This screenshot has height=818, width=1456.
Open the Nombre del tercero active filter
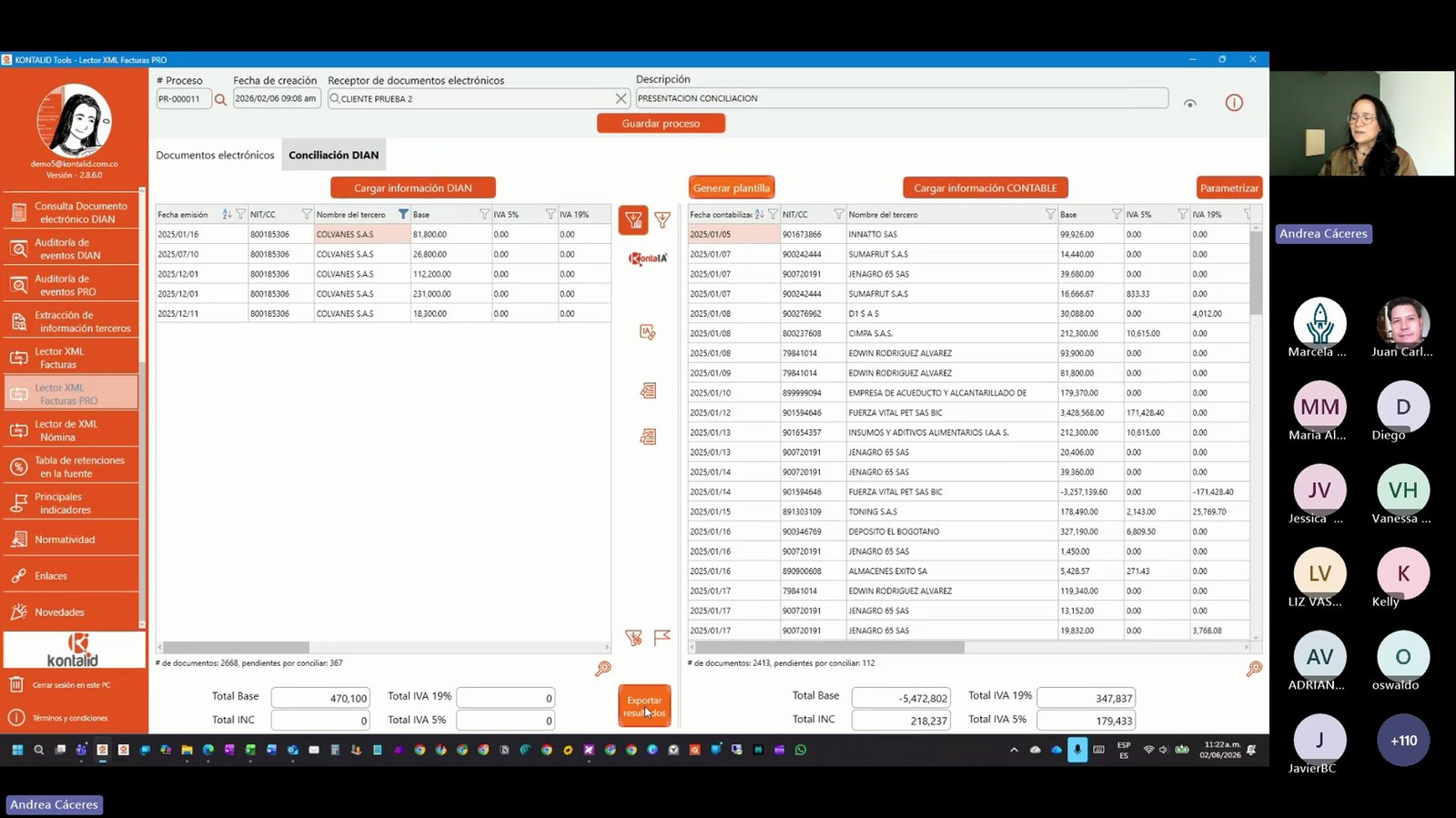pos(403,215)
